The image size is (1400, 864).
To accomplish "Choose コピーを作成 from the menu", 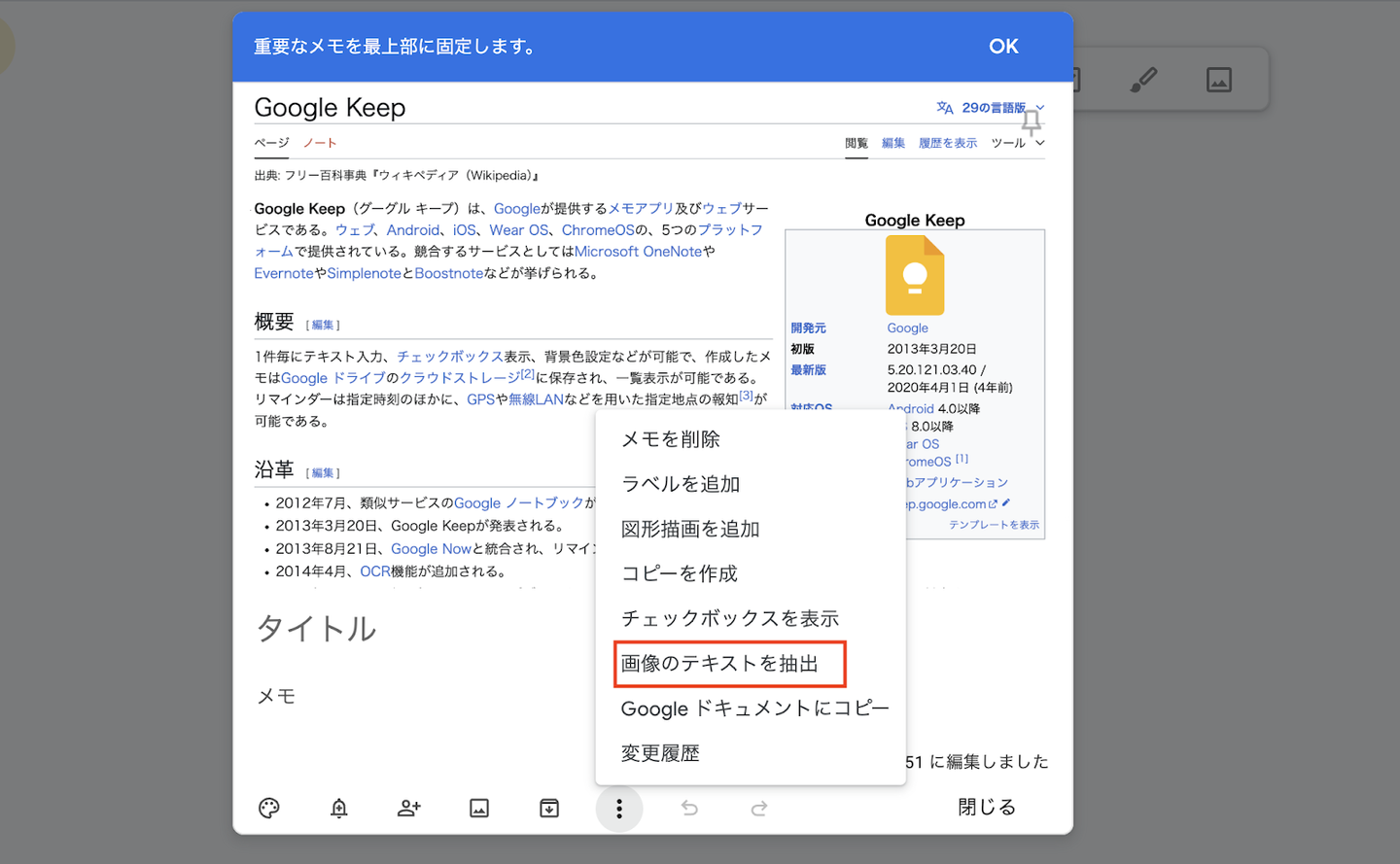I will click(x=751, y=573).
